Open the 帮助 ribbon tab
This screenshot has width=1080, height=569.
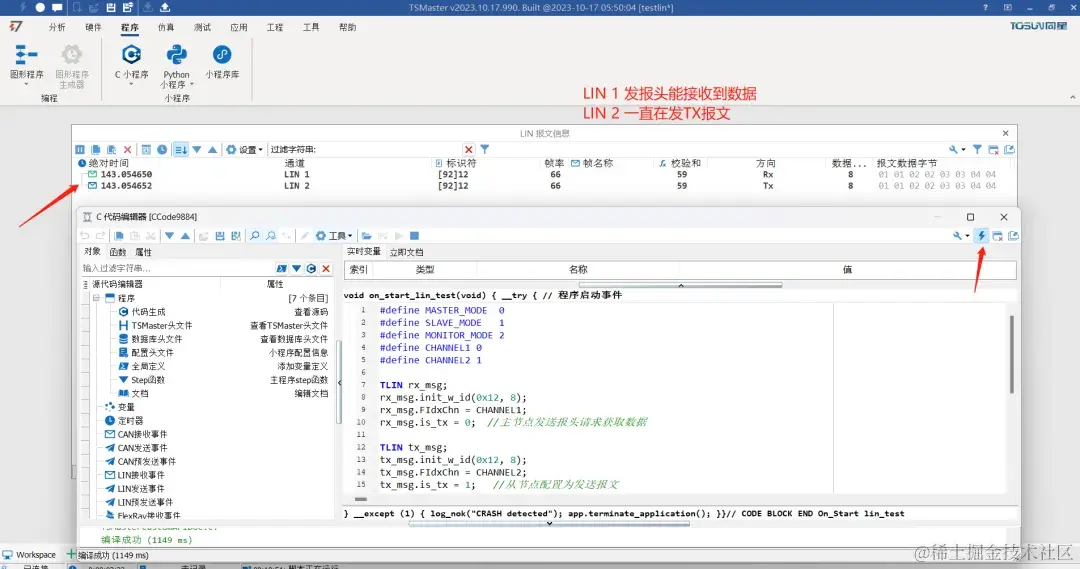point(348,28)
